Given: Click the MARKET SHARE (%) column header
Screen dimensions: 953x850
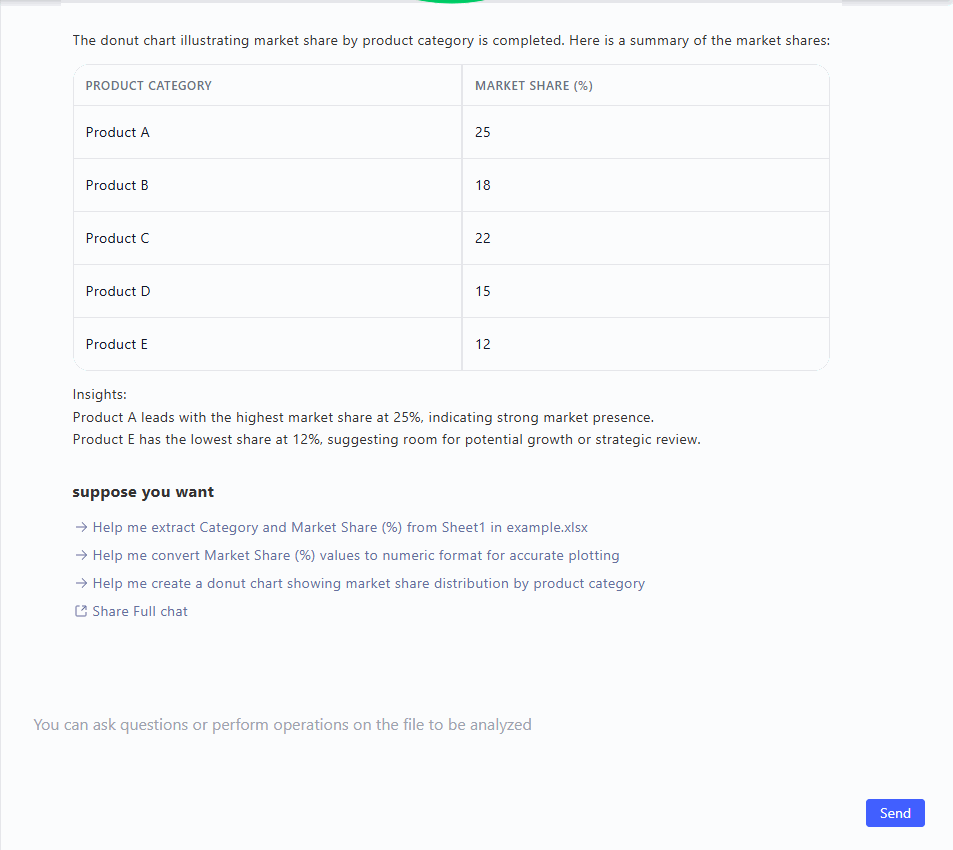Looking at the screenshot, I should [533, 86].
